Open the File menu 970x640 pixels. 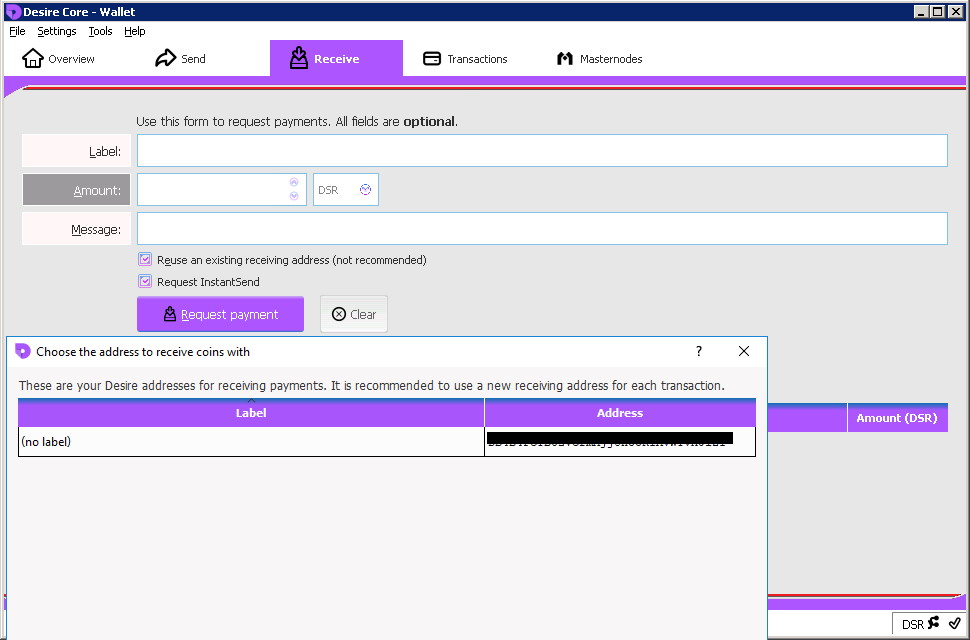point(17,31)
